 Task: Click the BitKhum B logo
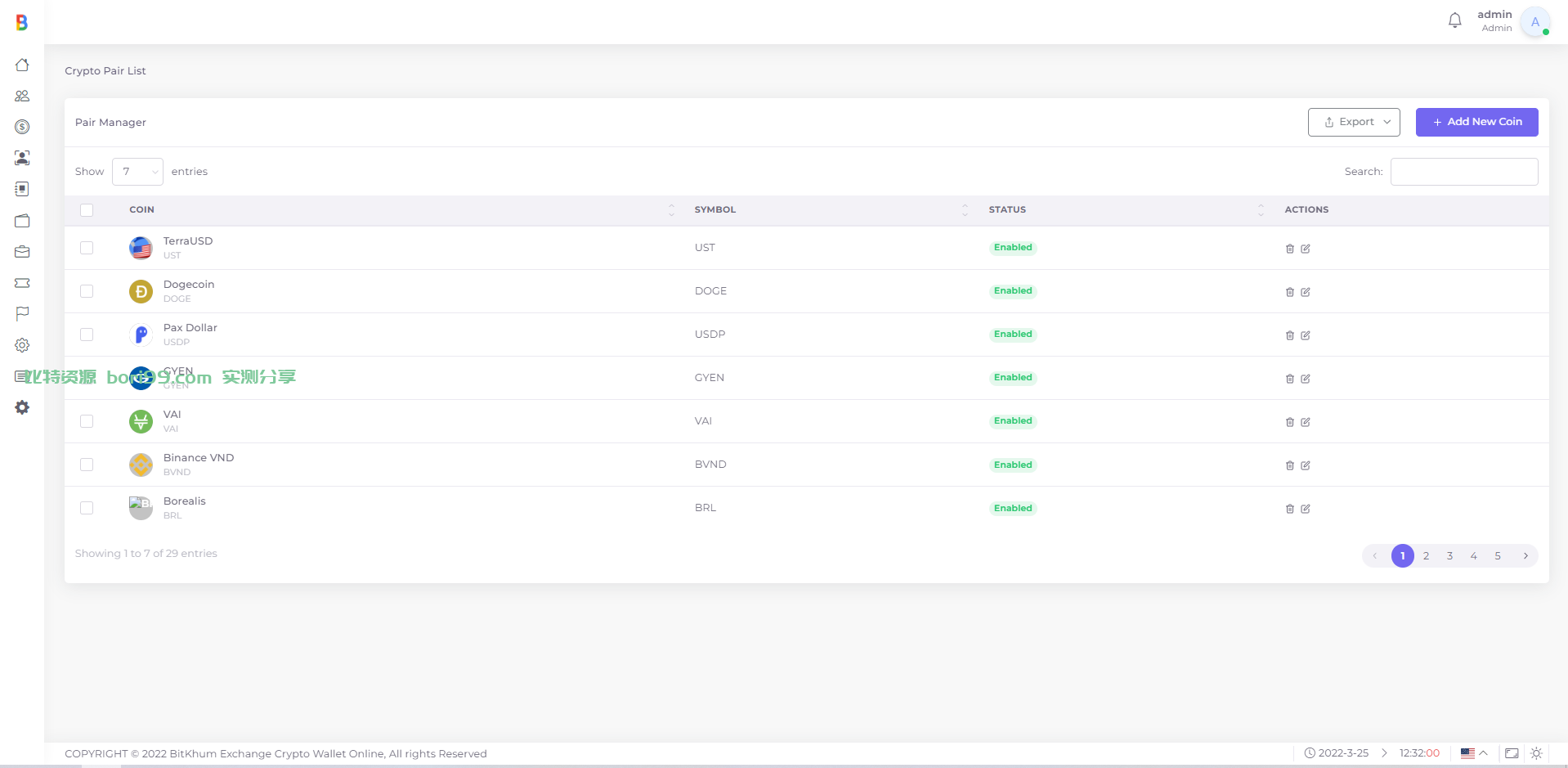click(x=22, y=23)
